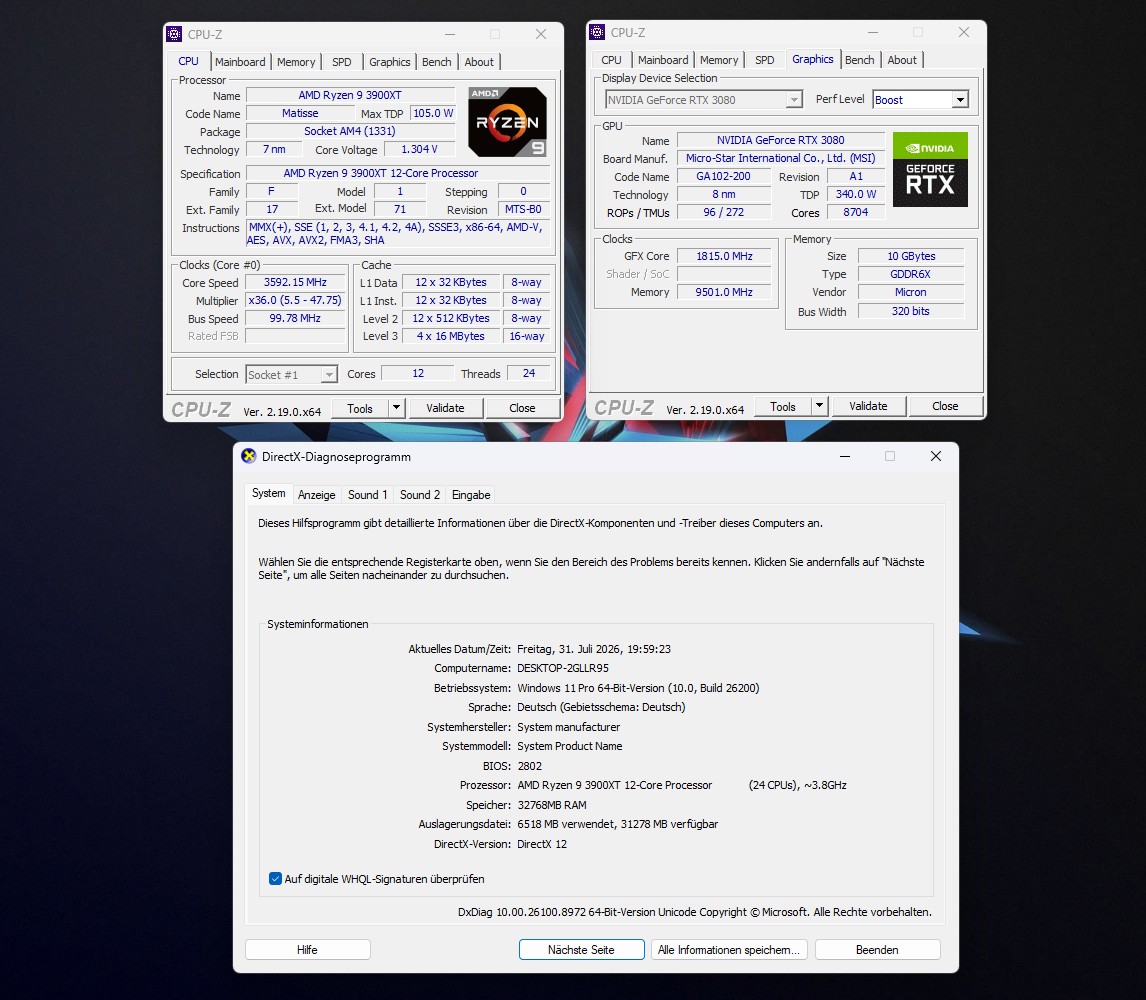Image resolution: width=1146 pixels, height=1000 pixels.
Task: Switch to Anzeige tab in DxDiag
Action: [316, 495]
